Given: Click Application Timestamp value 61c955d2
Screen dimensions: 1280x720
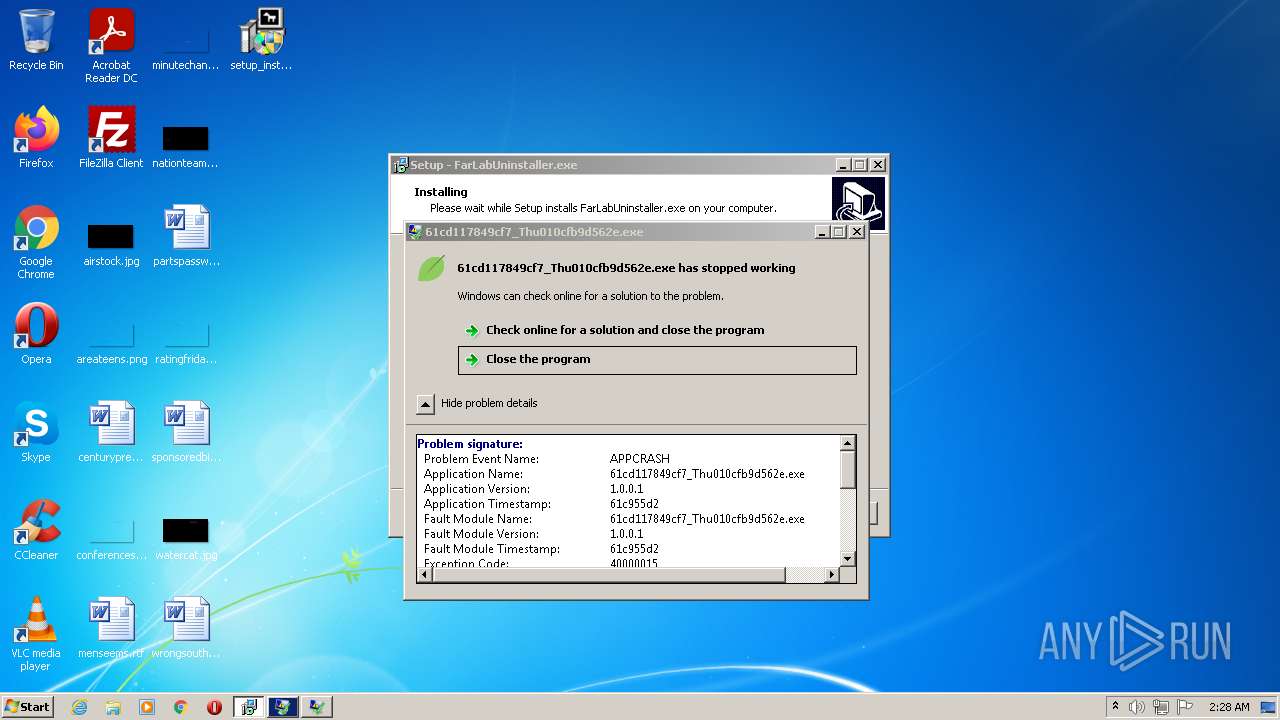Looking at the screenshot, I should (x=634, y=504).
